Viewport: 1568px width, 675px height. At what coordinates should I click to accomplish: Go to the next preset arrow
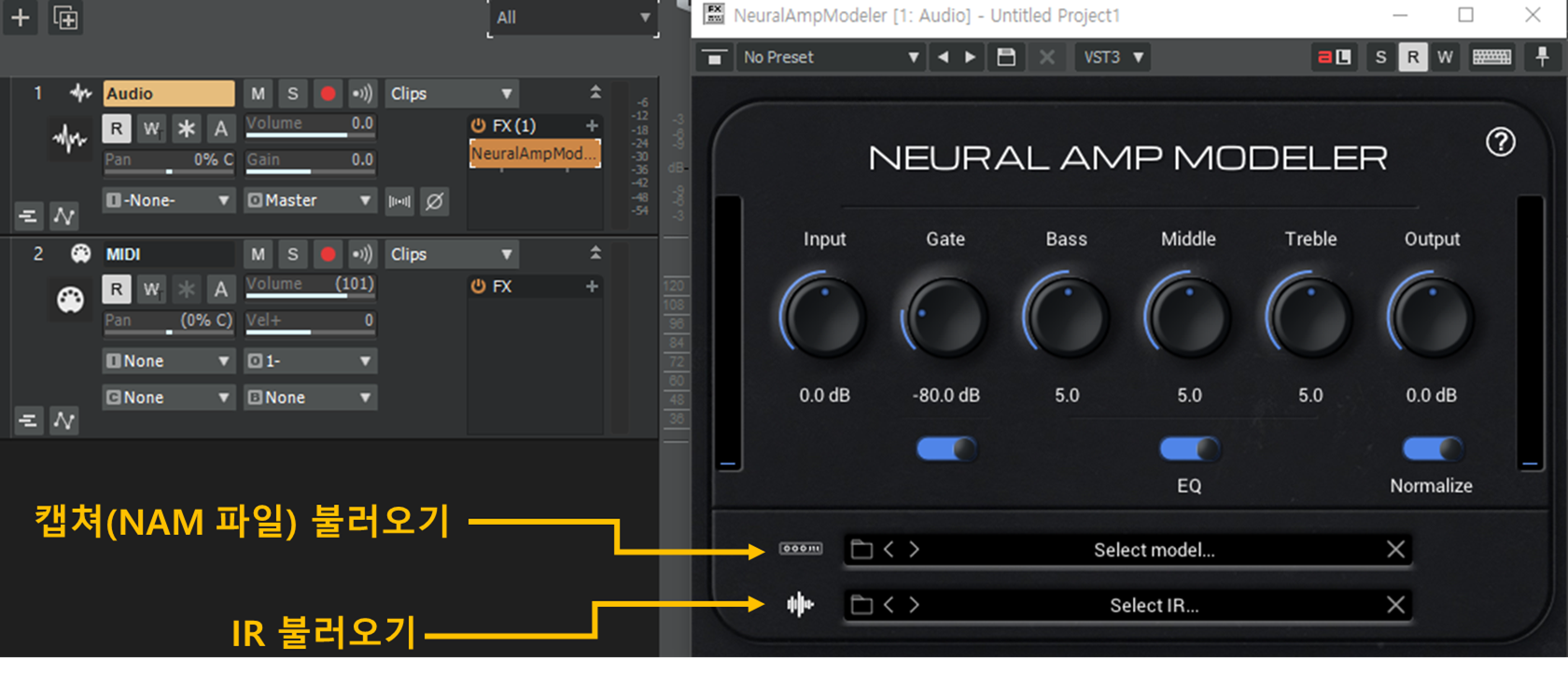click(971, 57)
